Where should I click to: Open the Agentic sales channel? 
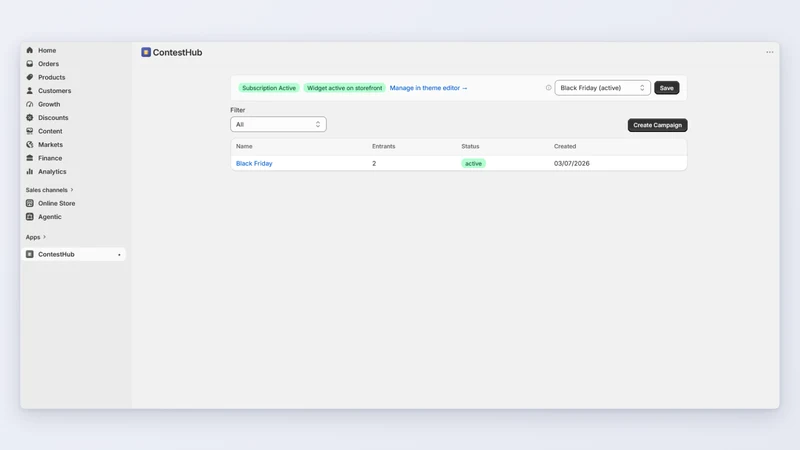pos(49,216)
